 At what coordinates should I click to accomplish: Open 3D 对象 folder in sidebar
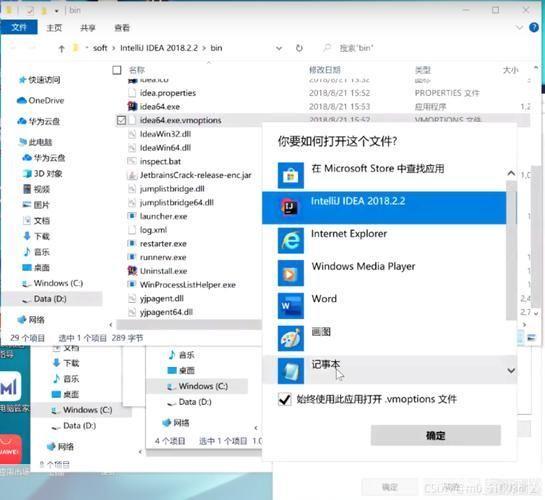point(48,173)
